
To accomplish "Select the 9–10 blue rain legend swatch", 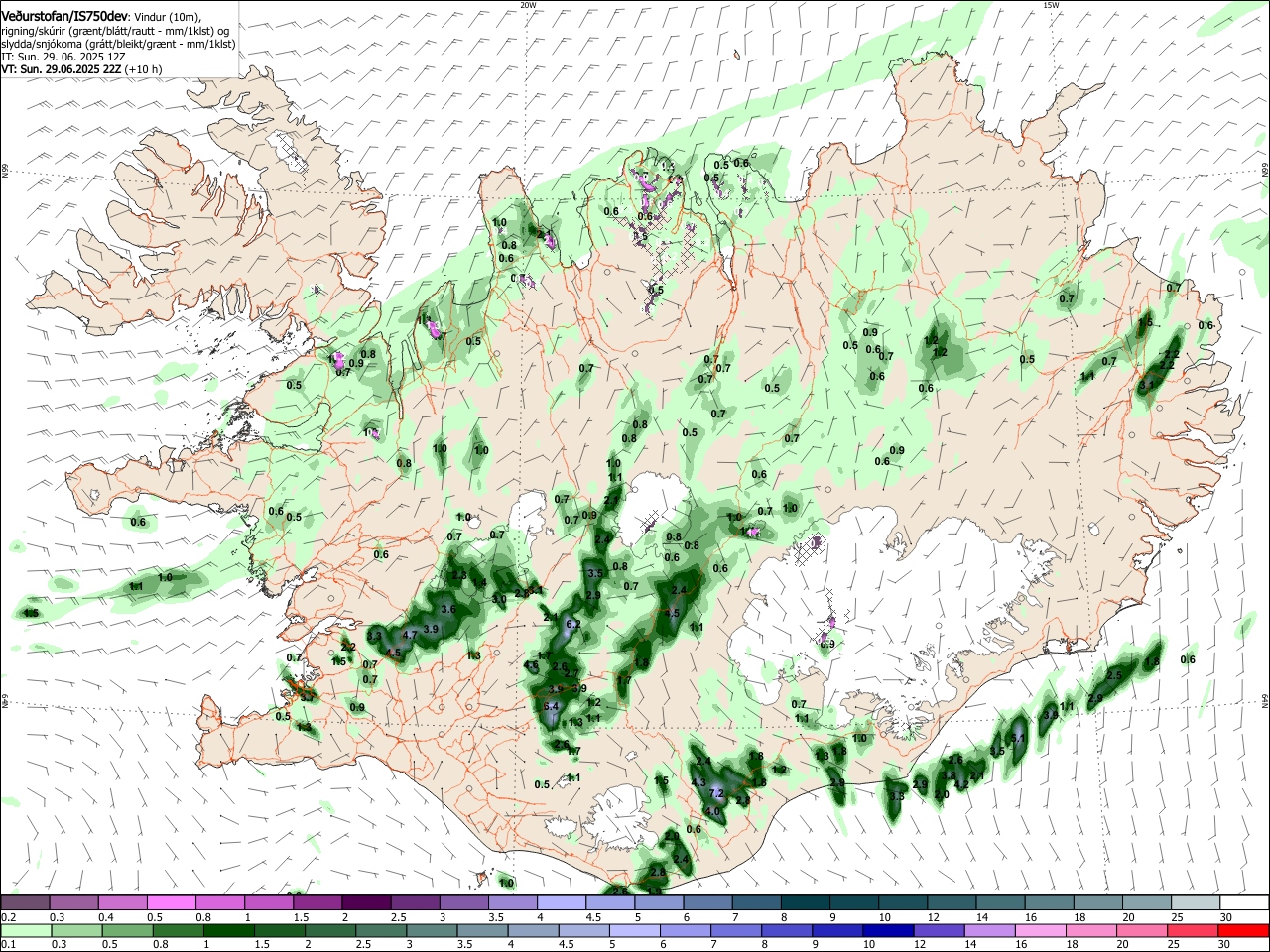I will (x=836, y=930).
